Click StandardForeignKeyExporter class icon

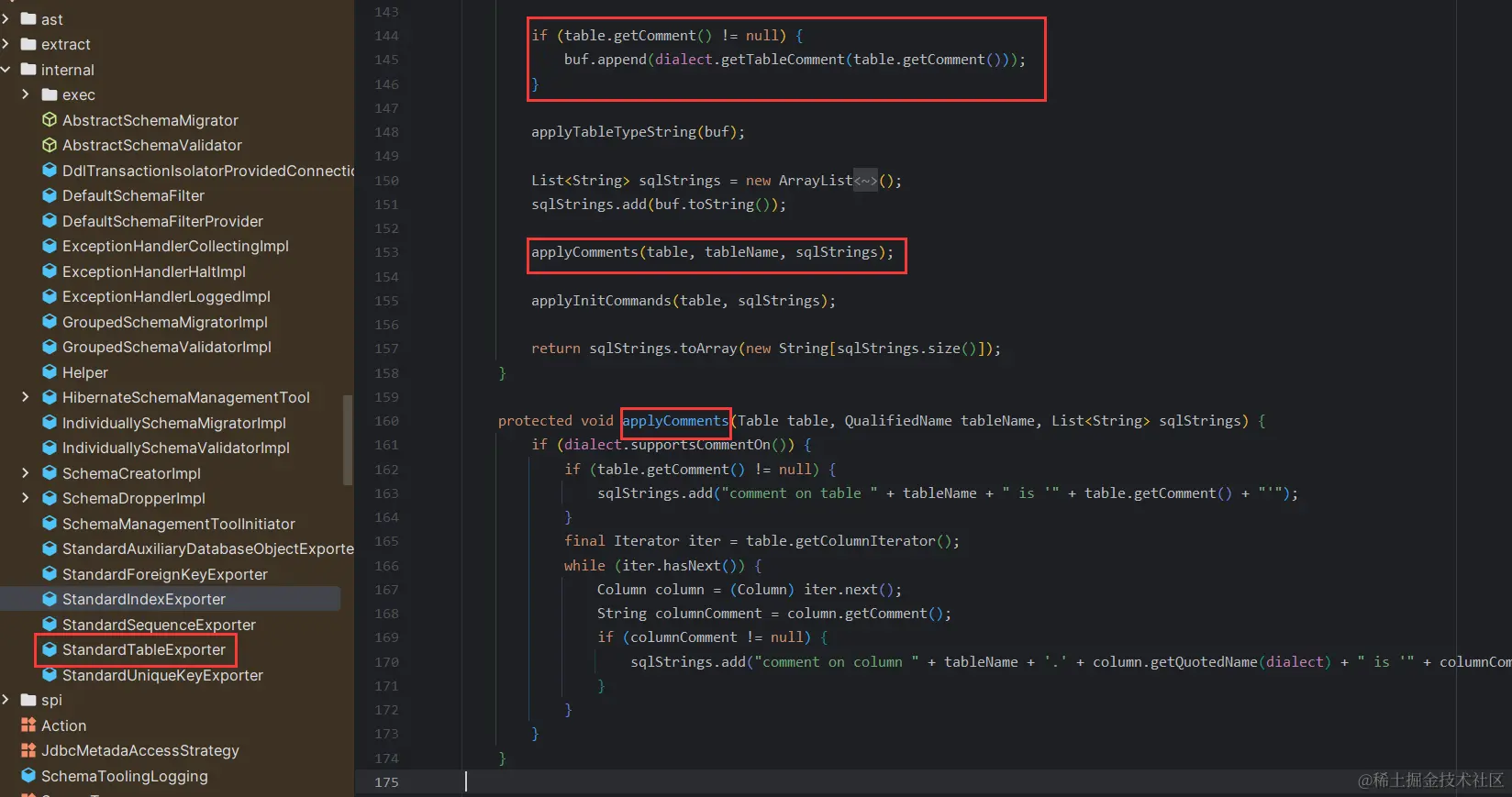[x=50, y=574]
